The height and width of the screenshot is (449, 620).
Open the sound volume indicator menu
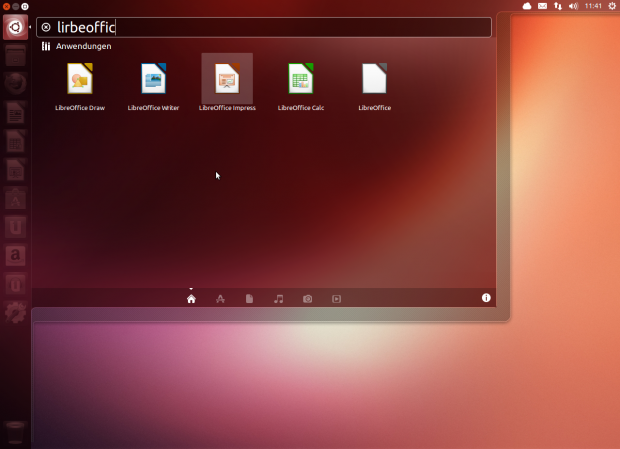click(x=574, y=6)
